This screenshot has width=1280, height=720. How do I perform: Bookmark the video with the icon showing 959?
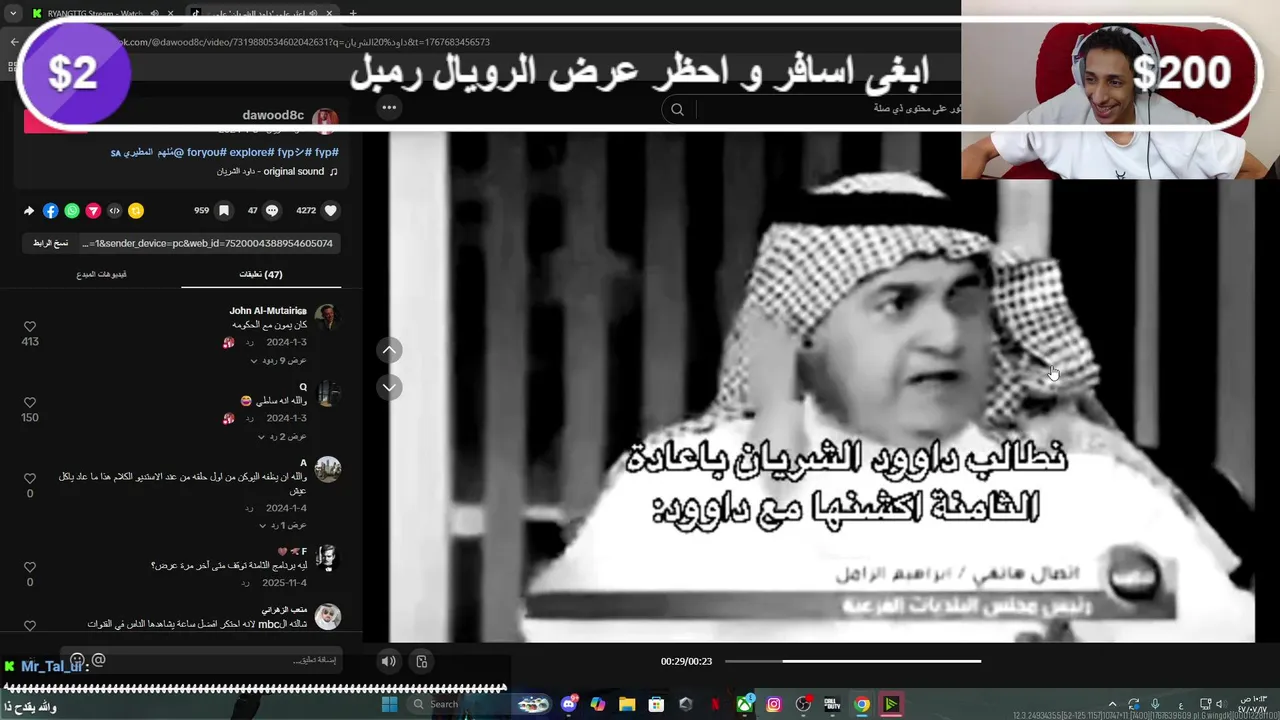pos(224,211)
